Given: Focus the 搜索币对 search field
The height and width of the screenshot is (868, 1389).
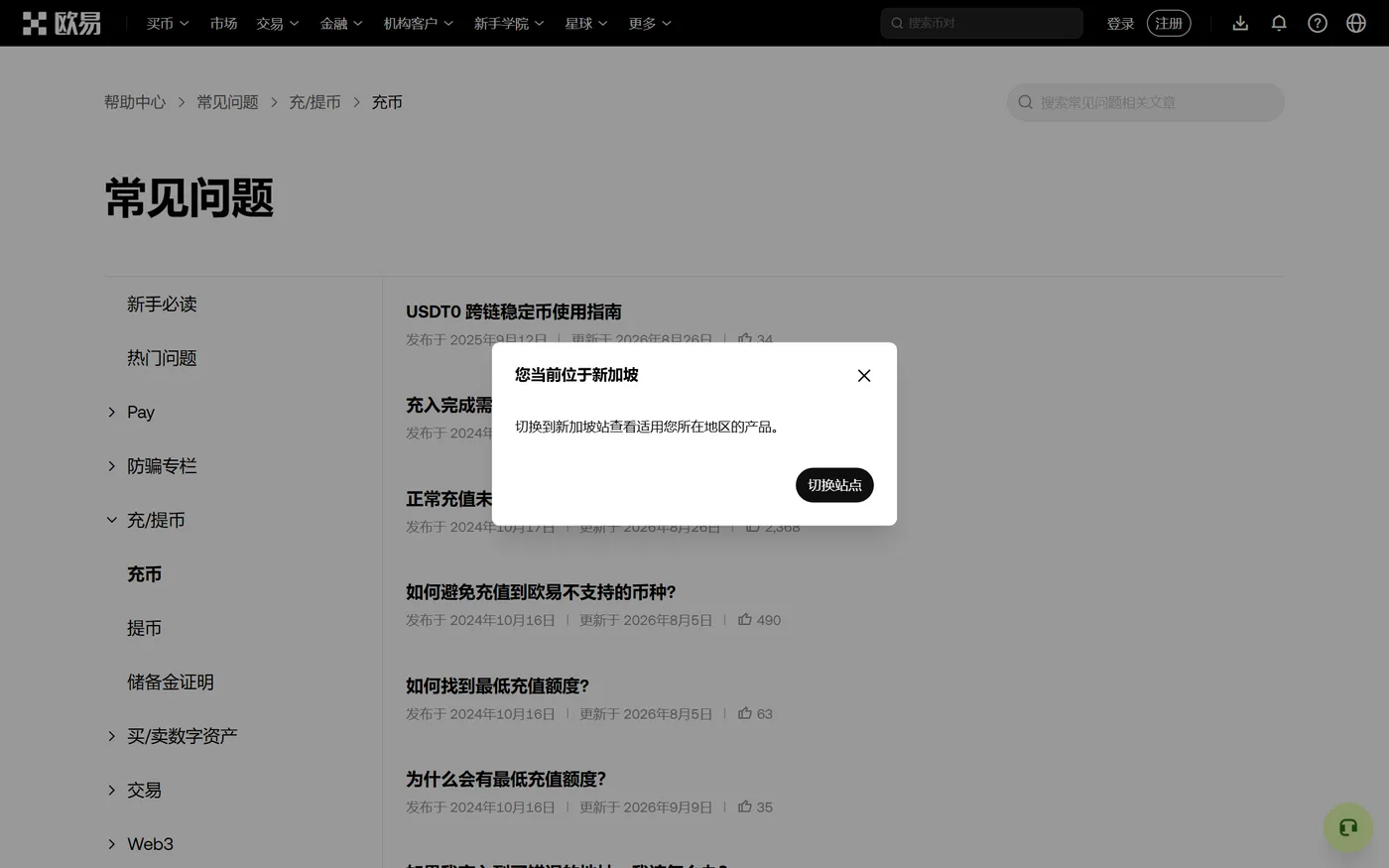Looking at the screenshot, I should coord(981,23).
